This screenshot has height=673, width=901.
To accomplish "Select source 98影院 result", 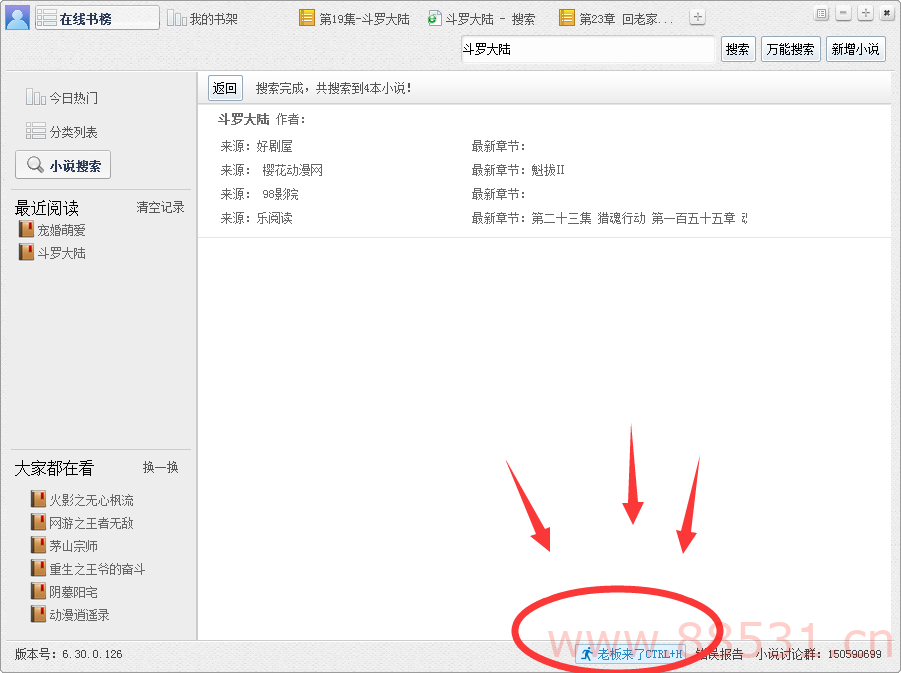I will 260,194.
